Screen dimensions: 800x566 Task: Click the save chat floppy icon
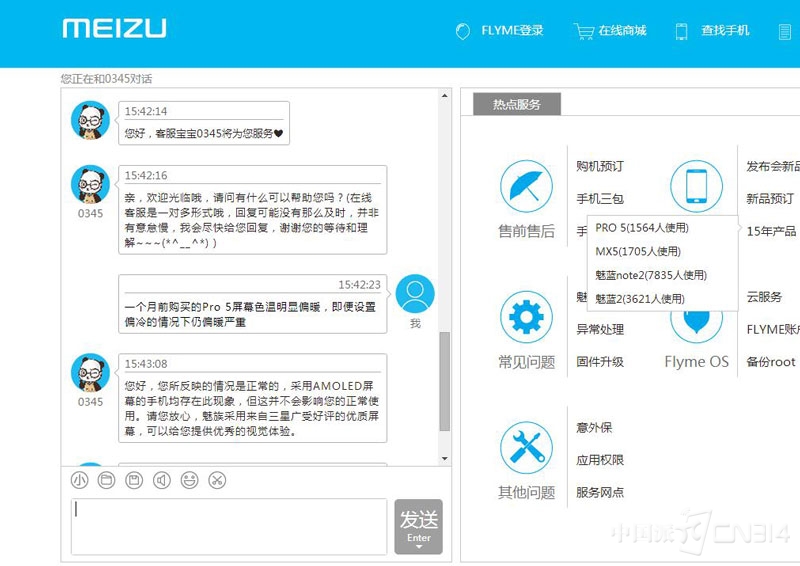(x=134, y=480)
